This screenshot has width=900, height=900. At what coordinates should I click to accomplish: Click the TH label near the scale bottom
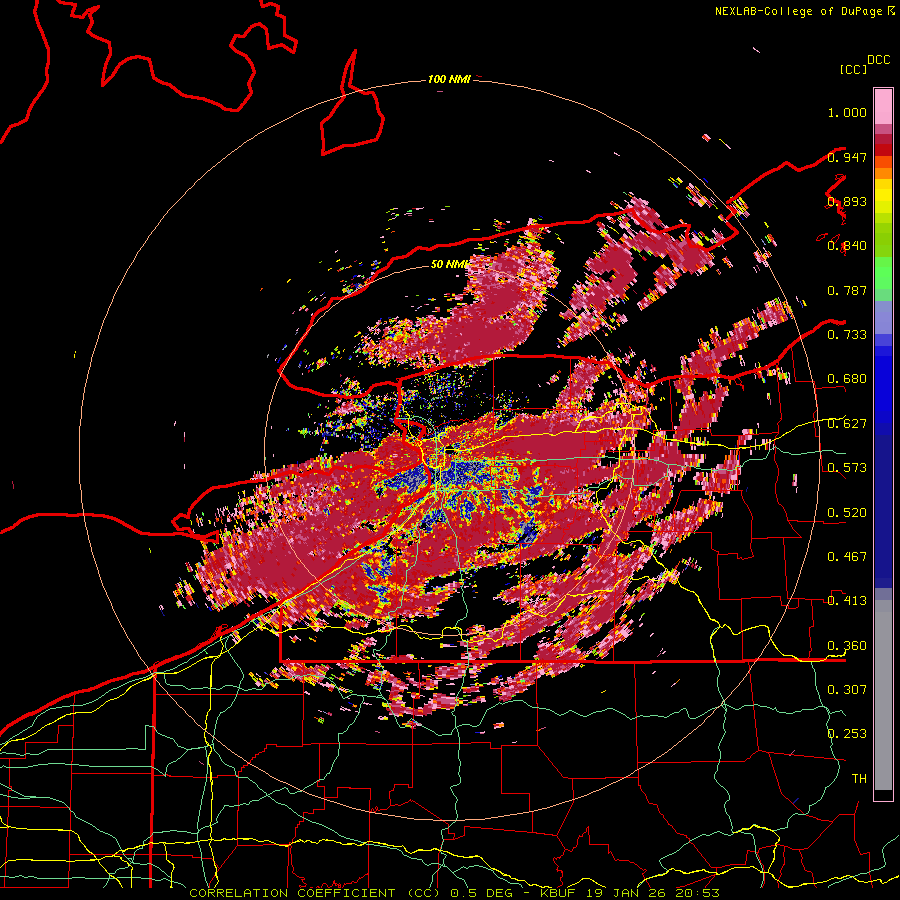coord(859,779)
